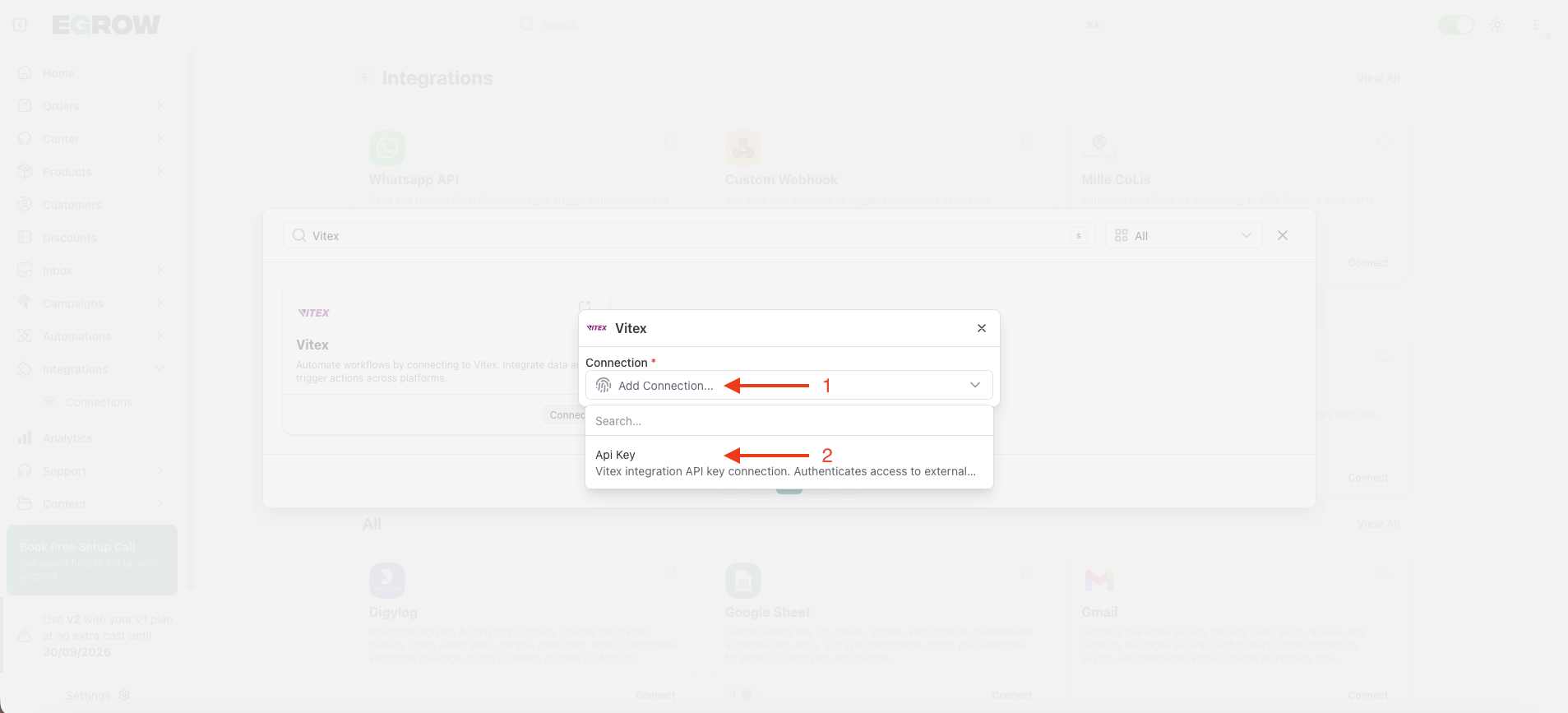1568x713 pixels.
Task: Click the Gmail logo icon
Action: tap(1099, 581)
